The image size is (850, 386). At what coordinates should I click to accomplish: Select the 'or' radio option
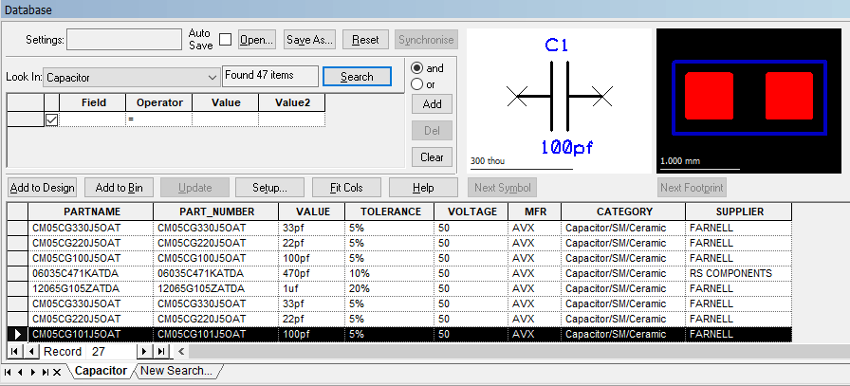coord(417,85)
